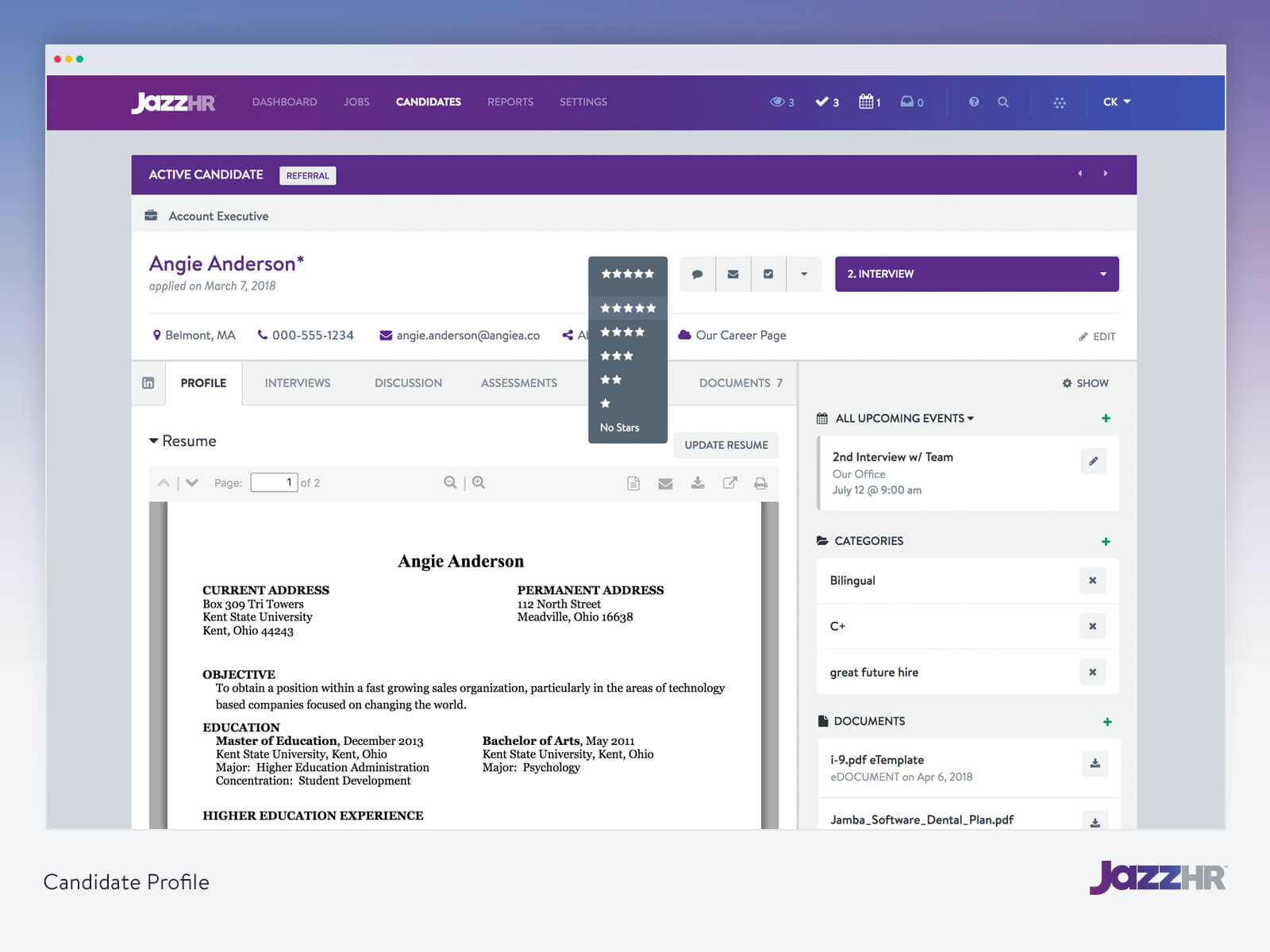Download the resume file
Viewport: 1270px width, 952px height.
[698, 483]
